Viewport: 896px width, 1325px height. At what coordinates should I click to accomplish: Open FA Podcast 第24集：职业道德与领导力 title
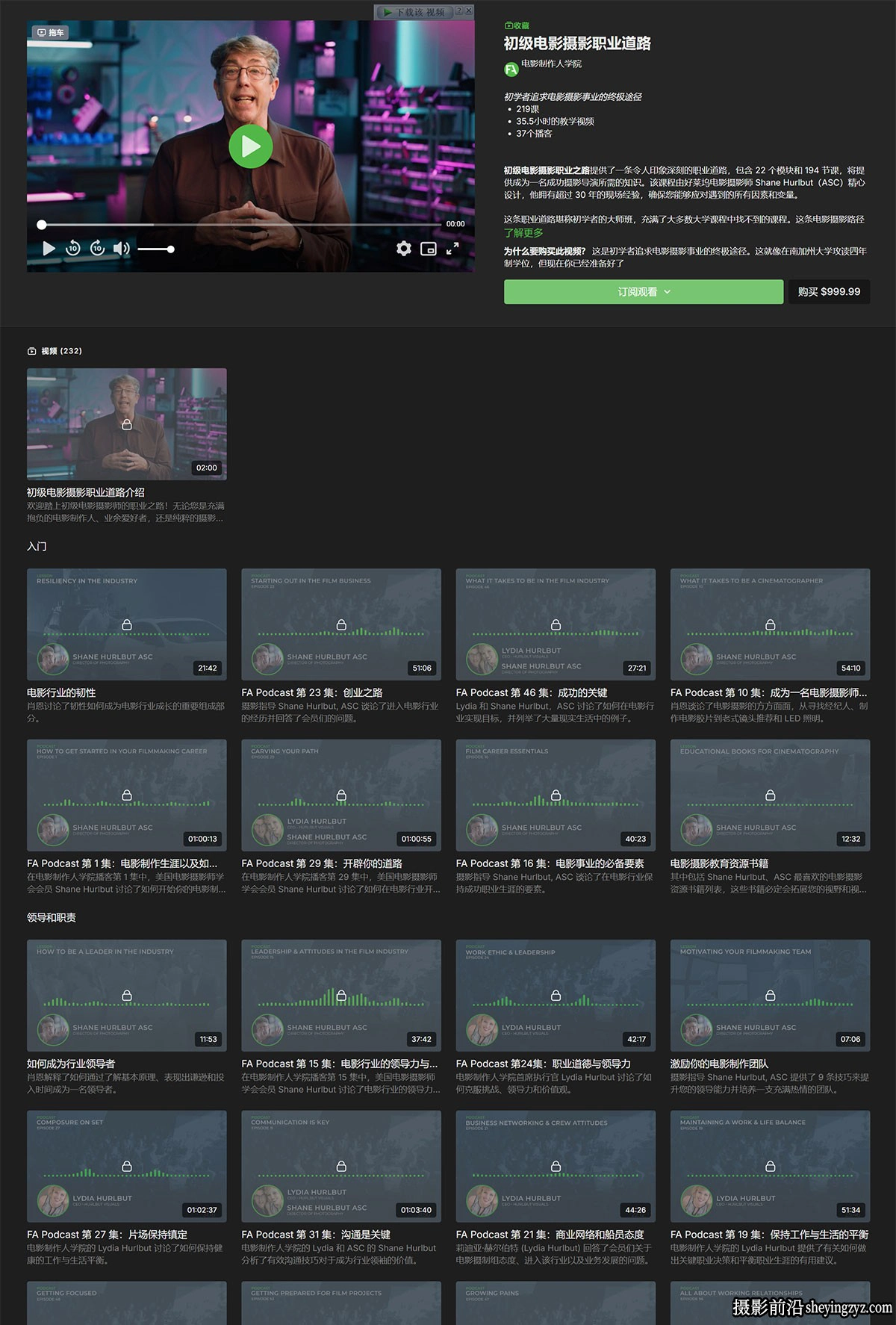[x=543, y=1064]
